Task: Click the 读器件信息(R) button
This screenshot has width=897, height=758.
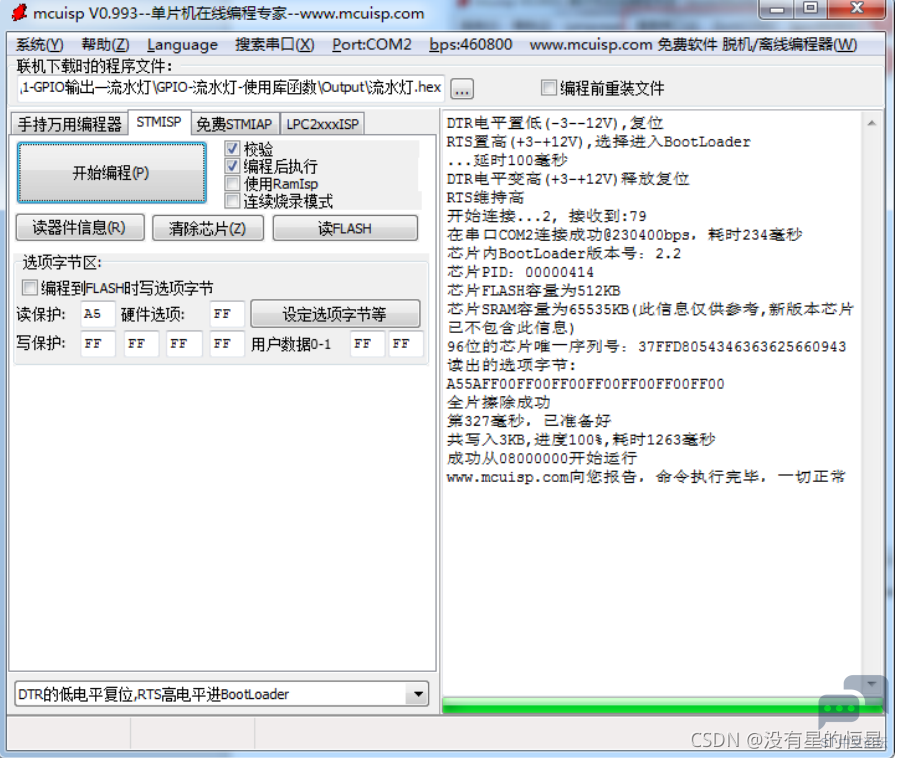Action: coord(80,228)
